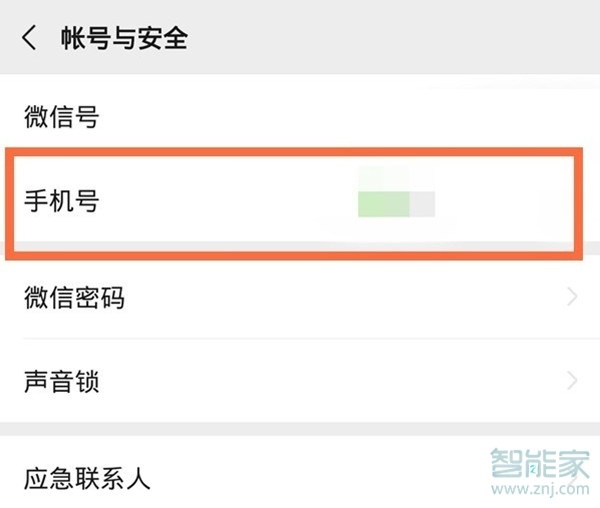Viewport: 600px width, 508px height.
Task: Click the divider line between 微信密码 and 声音锁
Action: tap(300, 339)
